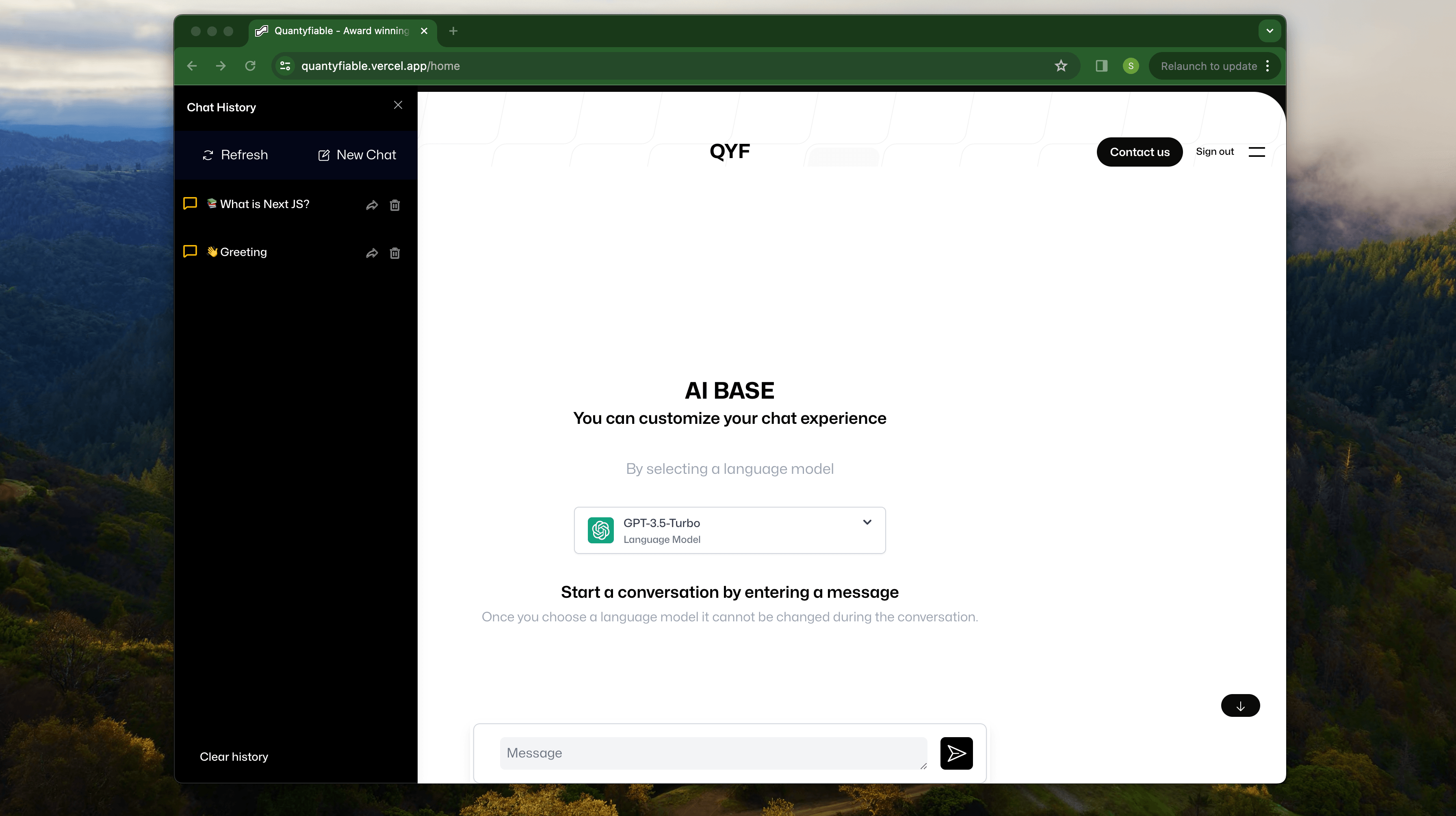Image resolution: width=1456 pixels, height=816 pixels.
Task: Delete the 'What is Next JS?' chat
Action: point(395,205)
